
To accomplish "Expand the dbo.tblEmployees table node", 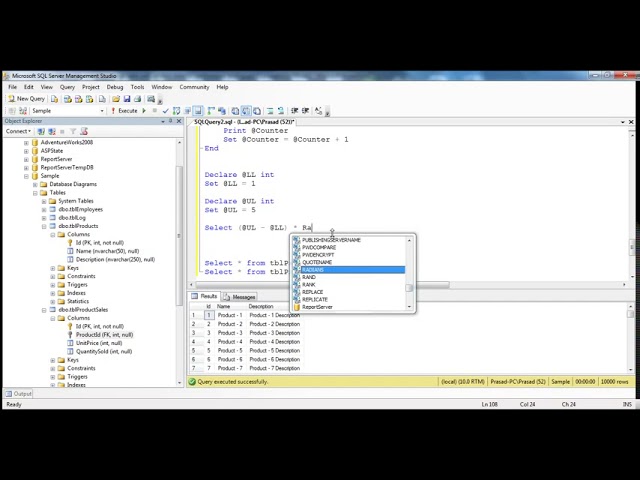I will [x=44, y=209].
